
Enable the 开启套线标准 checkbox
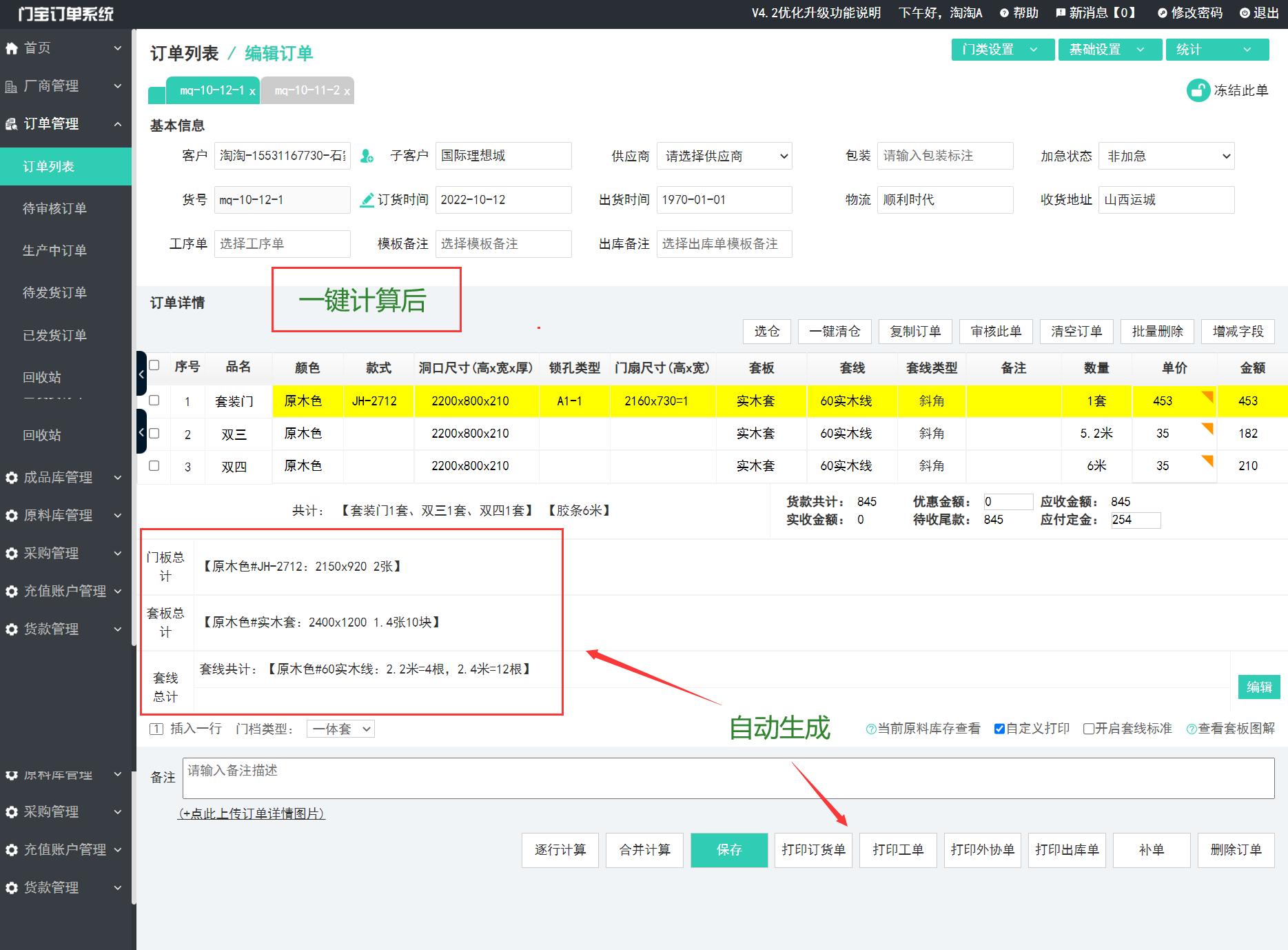click(1089, 729)
